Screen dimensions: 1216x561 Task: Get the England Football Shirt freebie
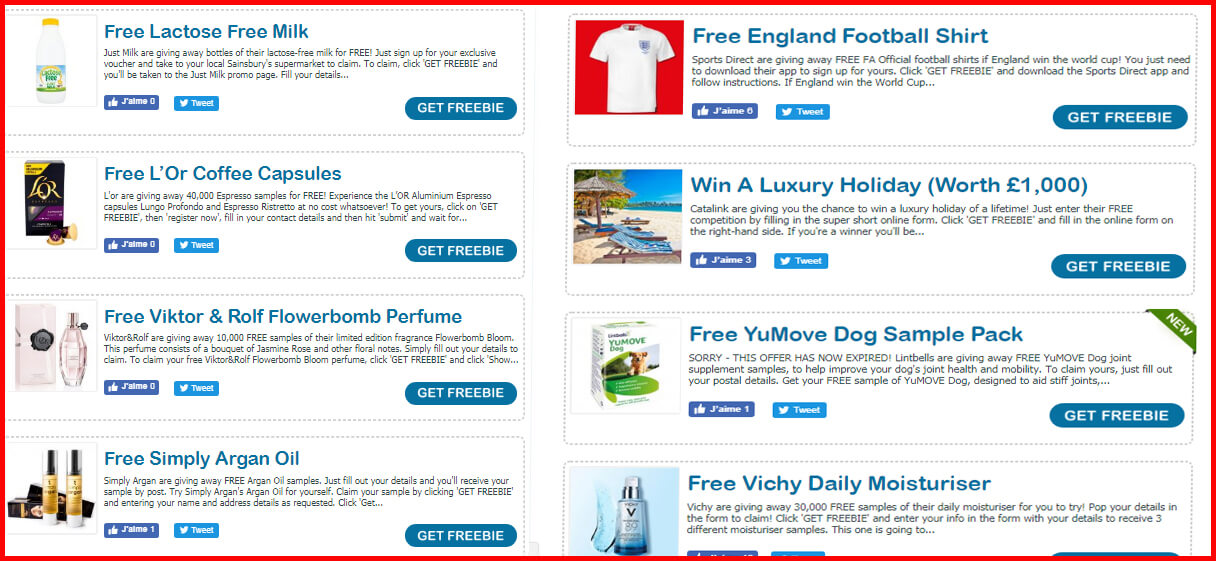pyautogui.click(x=1120, y=117)
